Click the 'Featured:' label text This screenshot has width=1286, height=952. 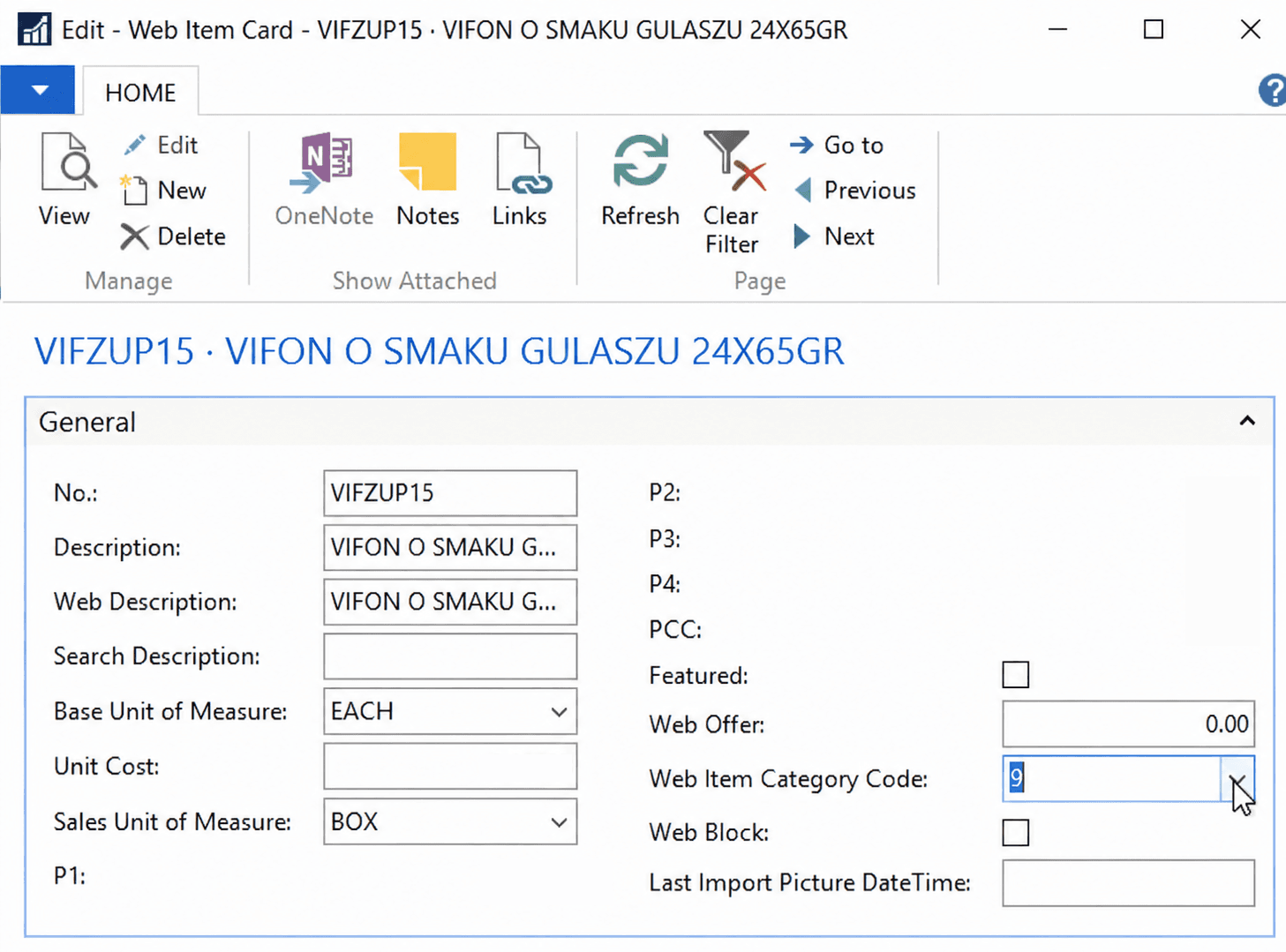point(698,676)
